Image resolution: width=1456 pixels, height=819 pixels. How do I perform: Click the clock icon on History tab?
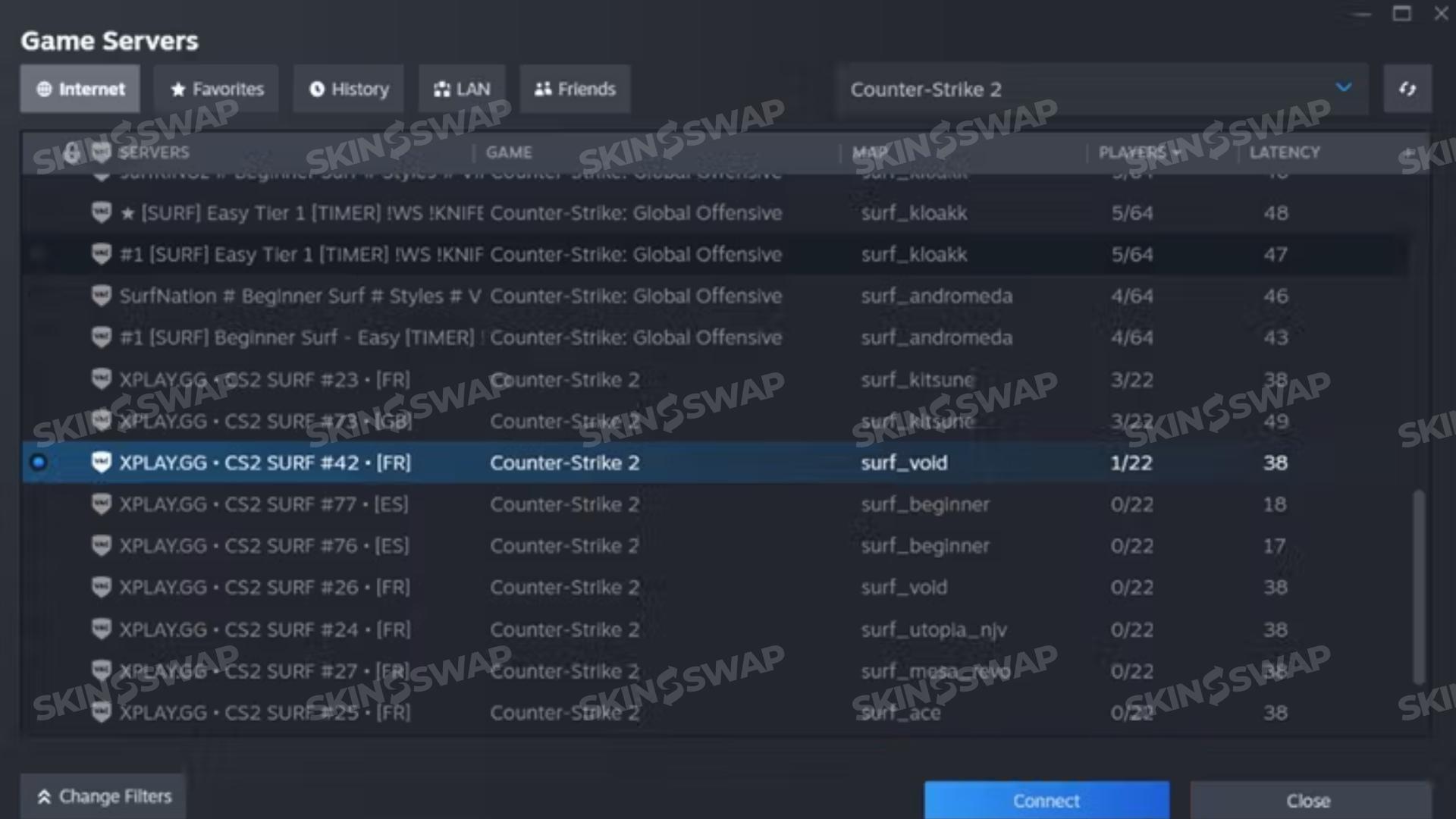click(317, 89)
